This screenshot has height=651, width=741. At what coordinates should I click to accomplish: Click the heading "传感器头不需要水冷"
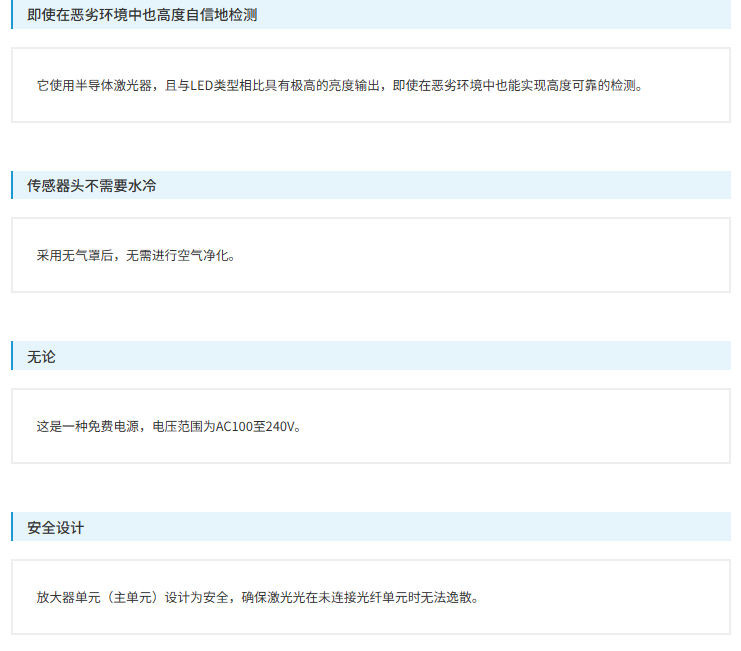point(92,186)
